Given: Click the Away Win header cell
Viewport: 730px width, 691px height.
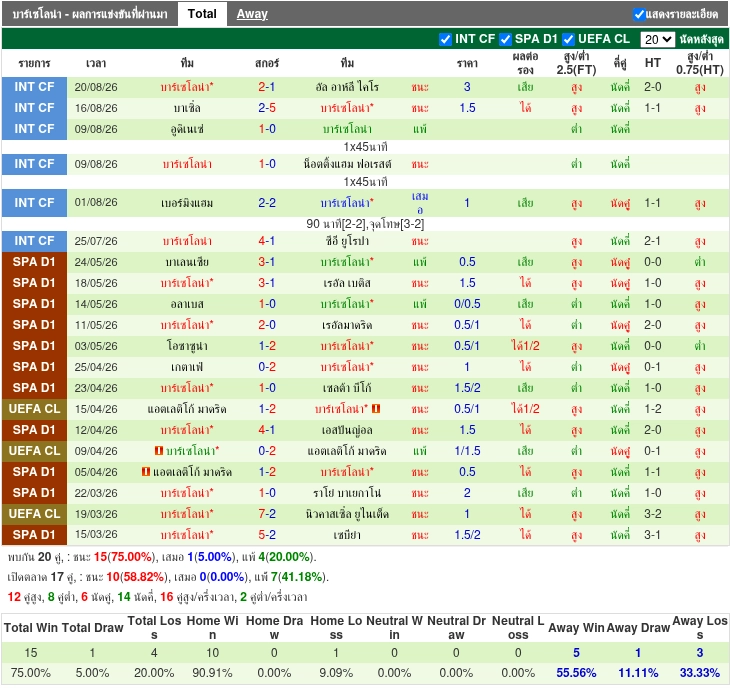Looking at the screenshot, I should pos(576,628).
